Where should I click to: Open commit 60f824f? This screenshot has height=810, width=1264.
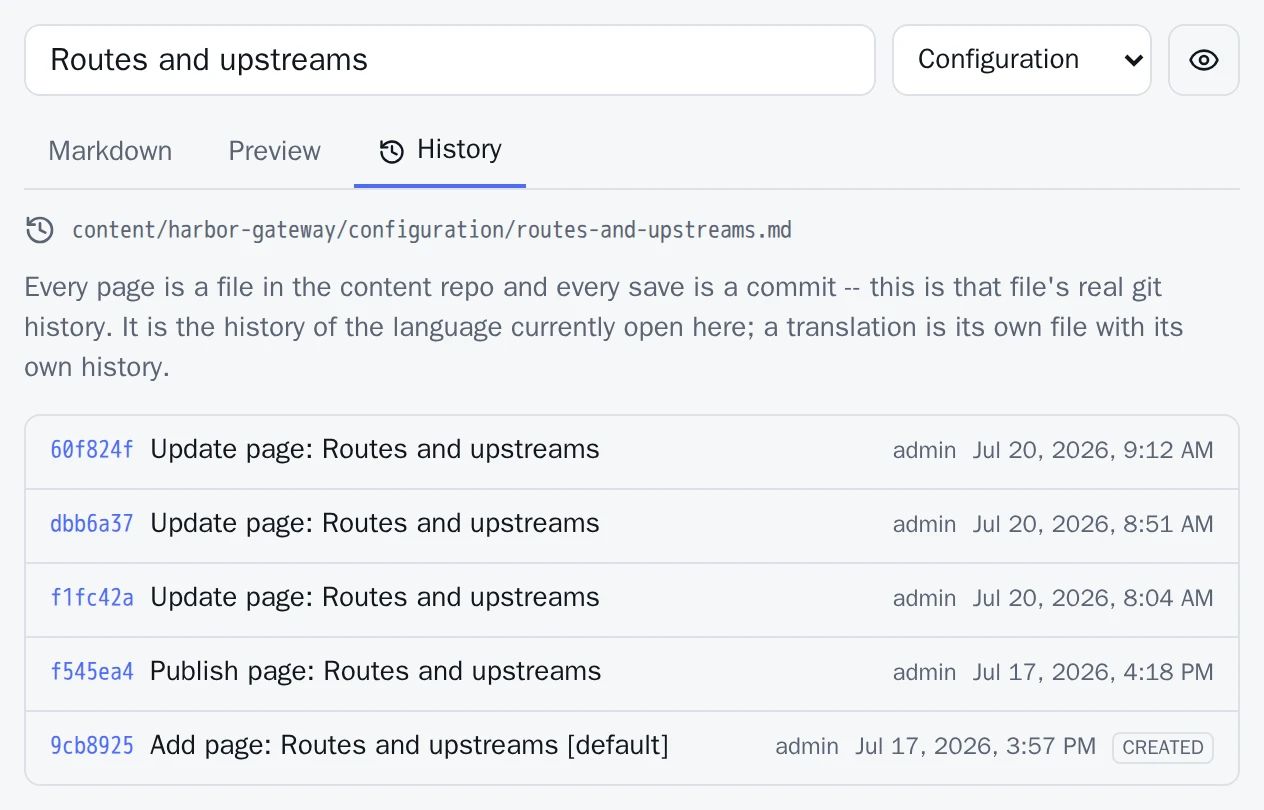pyautogui.click(x=92, y=450)
